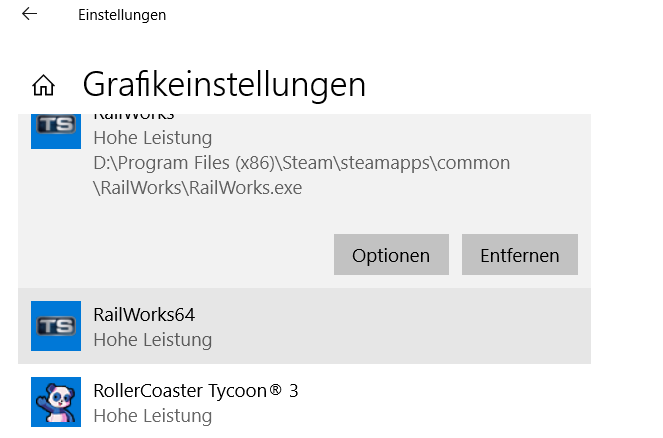Collapse the expanded RailWorks entry panel

tap(304, 201)
